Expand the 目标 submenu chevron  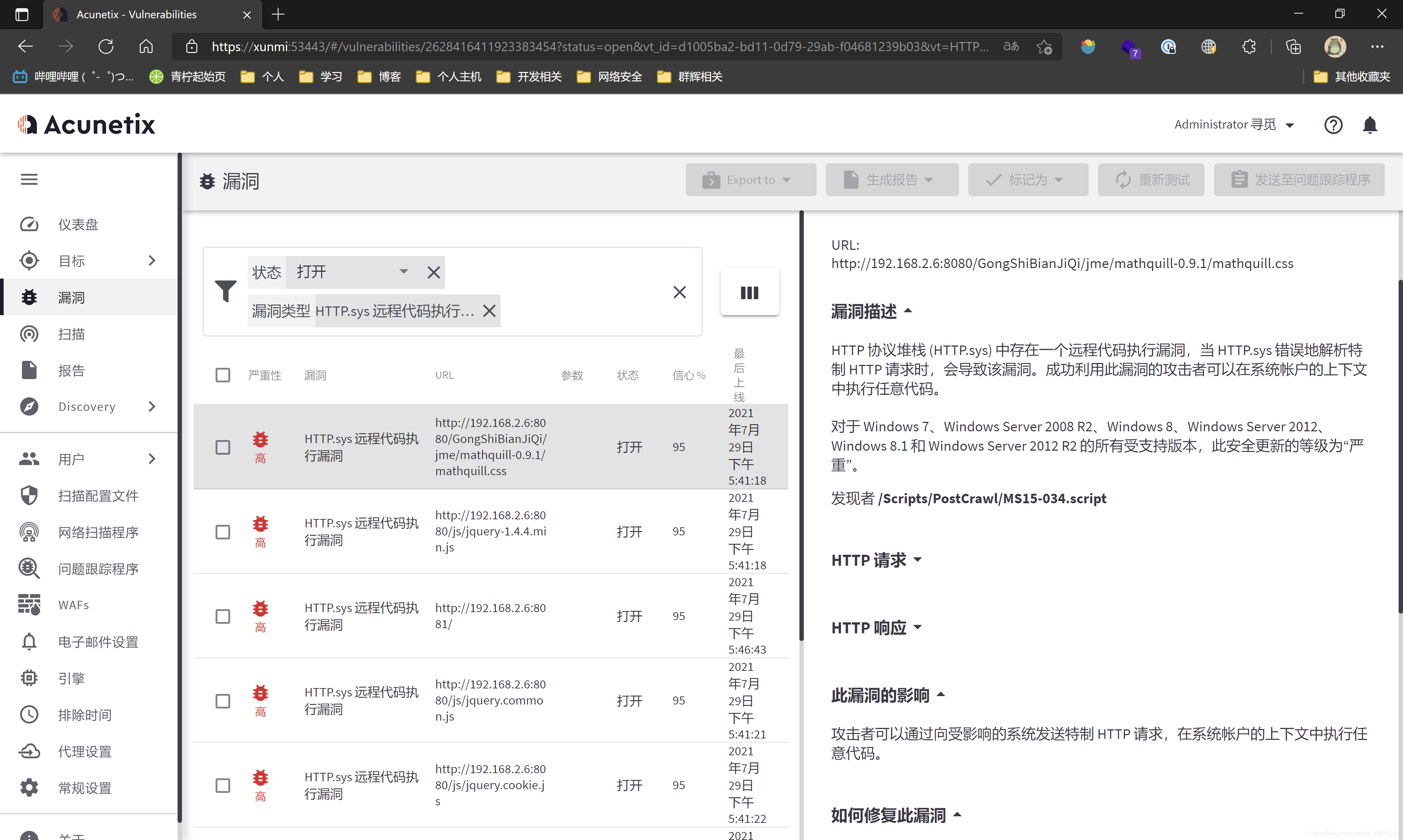152,260
